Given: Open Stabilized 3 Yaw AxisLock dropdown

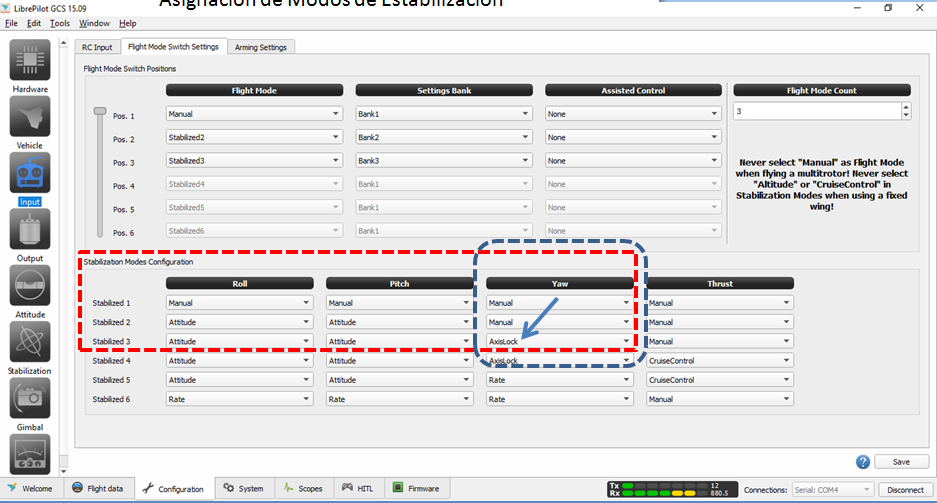Looking at the screenshot, I should (x=560, y=341).
